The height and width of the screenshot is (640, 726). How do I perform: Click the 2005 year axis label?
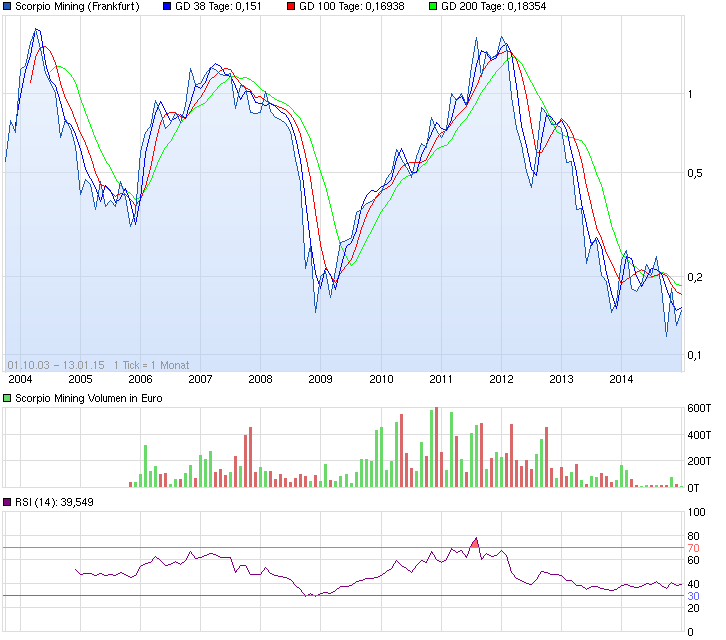pyautogui.click(x=81, y=379)
